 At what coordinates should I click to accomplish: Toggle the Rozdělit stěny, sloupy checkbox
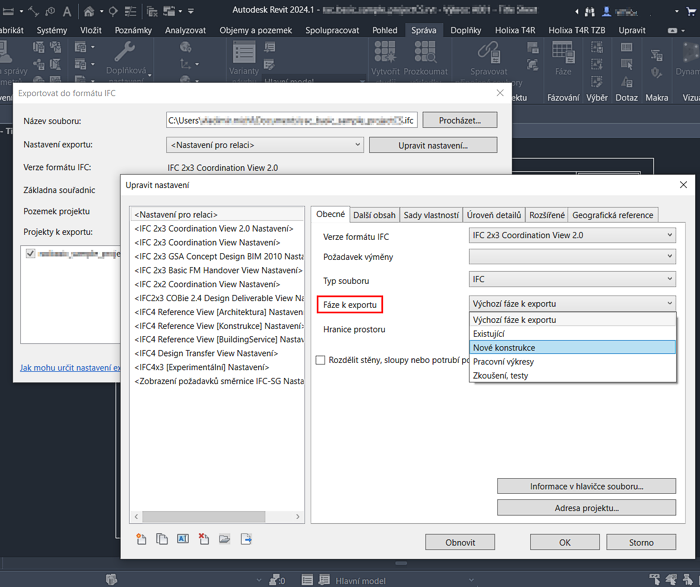[x=321, y=360]
